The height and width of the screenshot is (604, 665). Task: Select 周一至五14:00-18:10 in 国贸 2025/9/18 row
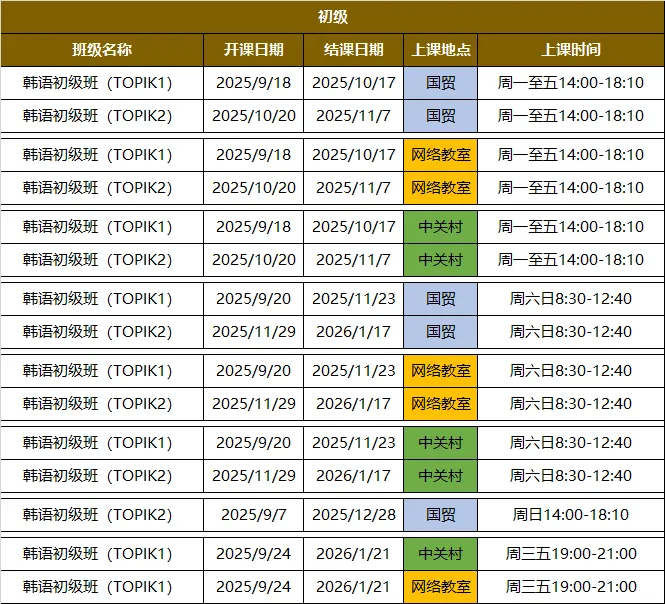pos(571,83)
